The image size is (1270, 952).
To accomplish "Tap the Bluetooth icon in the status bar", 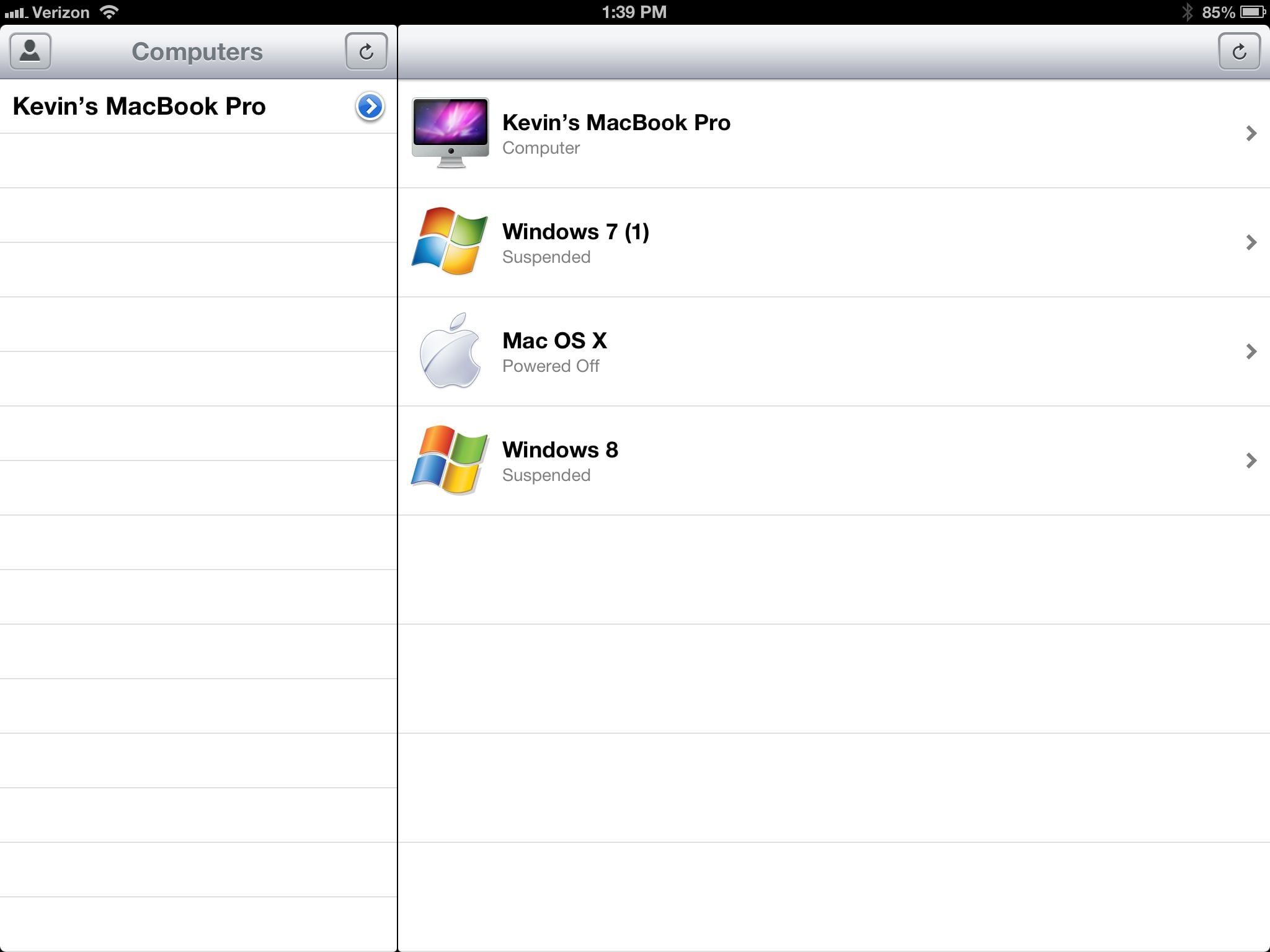I will (x=1187, y=12).
